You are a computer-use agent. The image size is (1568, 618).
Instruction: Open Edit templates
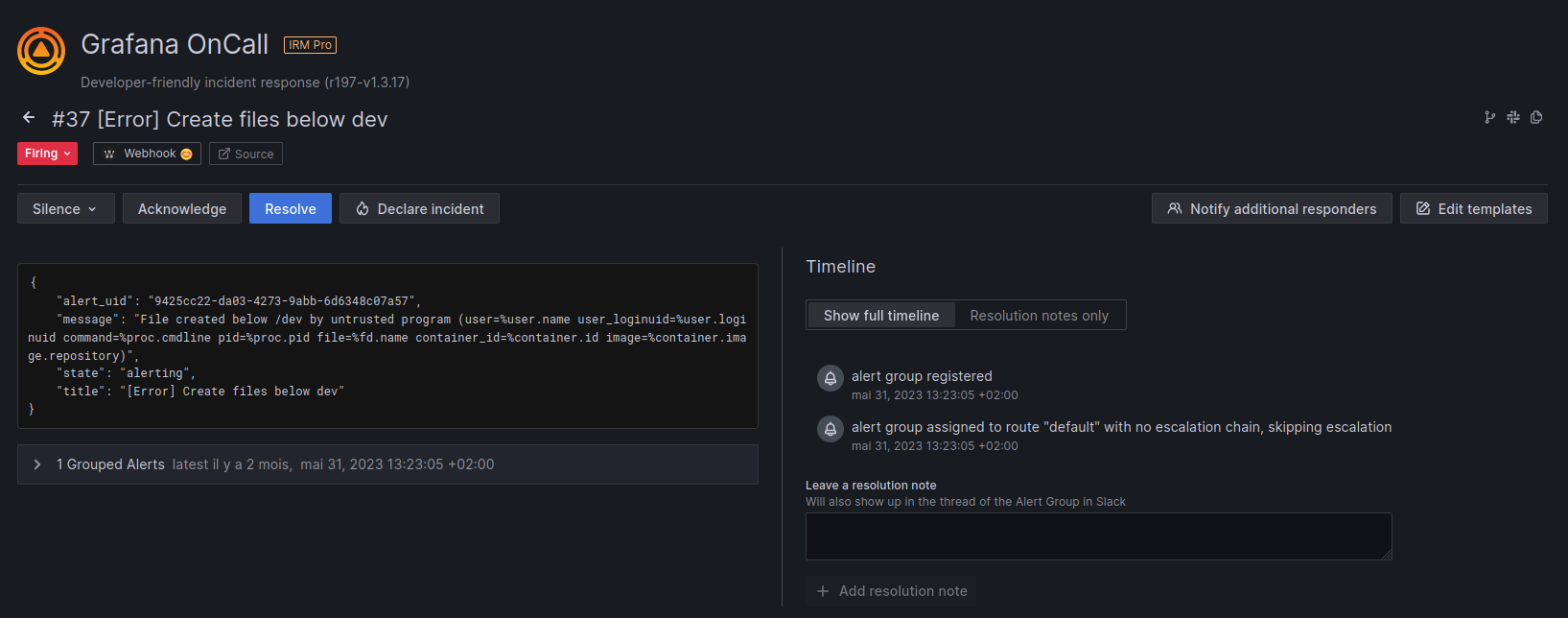point(1473,208)
